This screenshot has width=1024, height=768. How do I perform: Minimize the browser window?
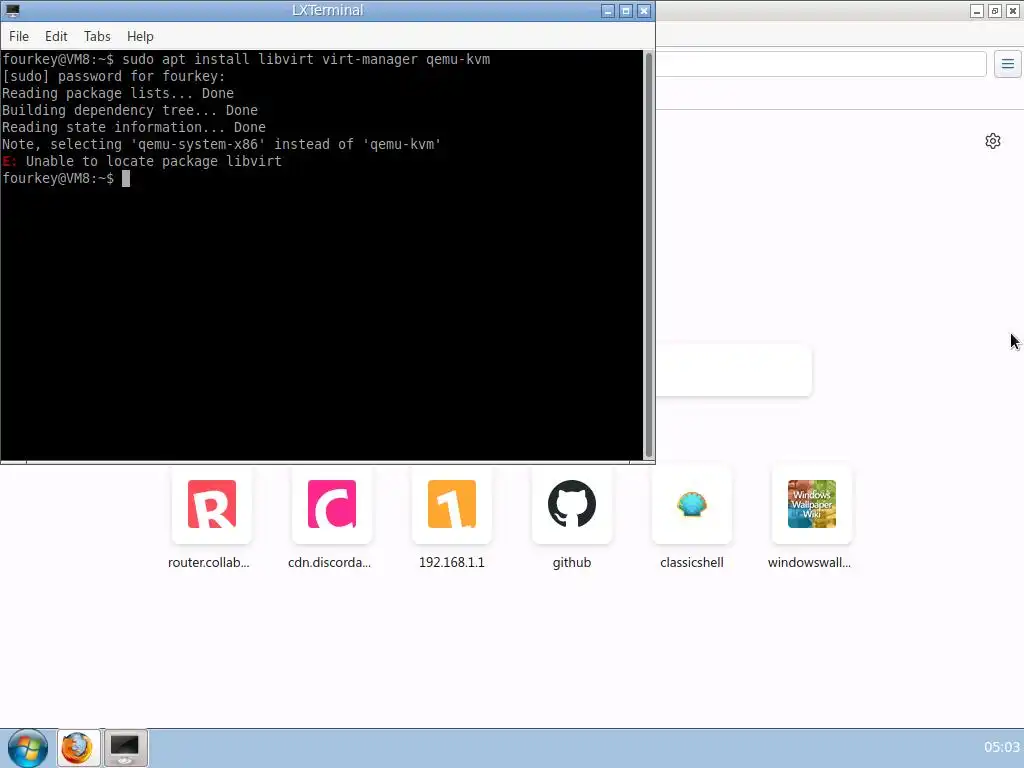click(x=977, y=11)
